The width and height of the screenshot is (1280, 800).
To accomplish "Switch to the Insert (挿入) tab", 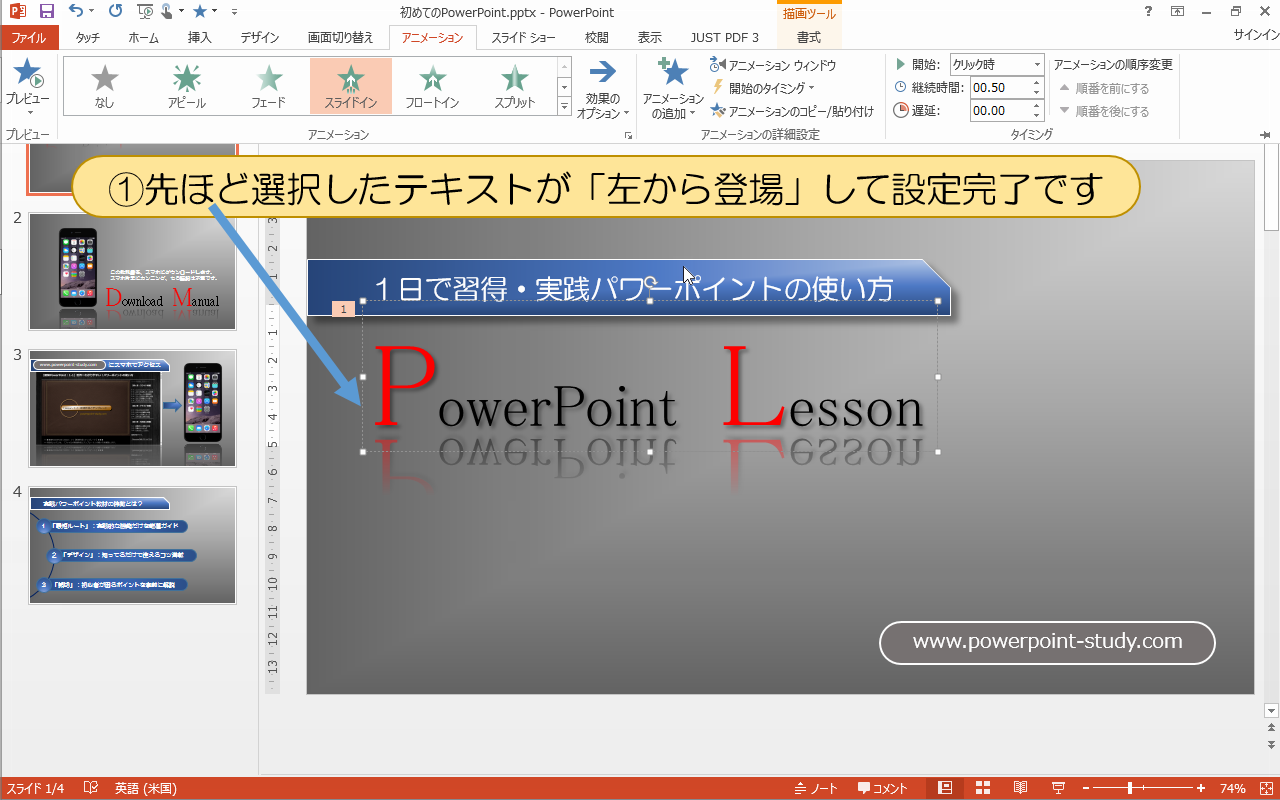I will point(200,38).
